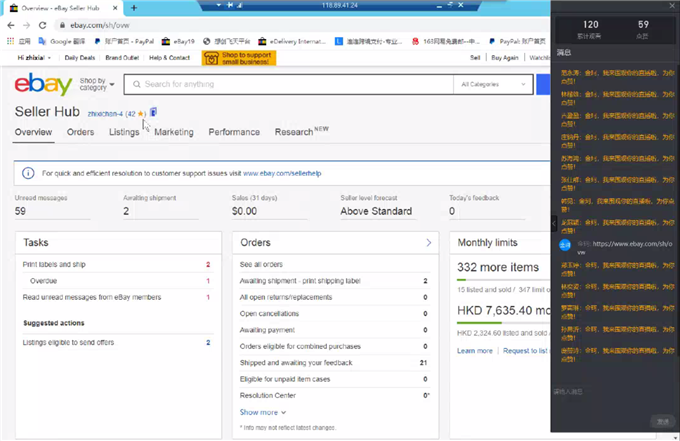The image size is (680, 441).
Task: Expand Show more in Orders
Action: click(x=263, y=412)
